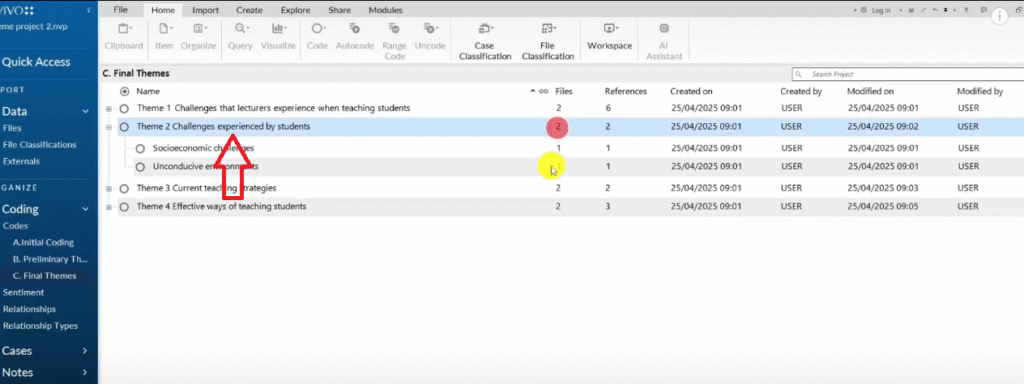Expand Theme 3 Current teaching strategies
The image size is (1024, 384).
(x=109, y=189)
